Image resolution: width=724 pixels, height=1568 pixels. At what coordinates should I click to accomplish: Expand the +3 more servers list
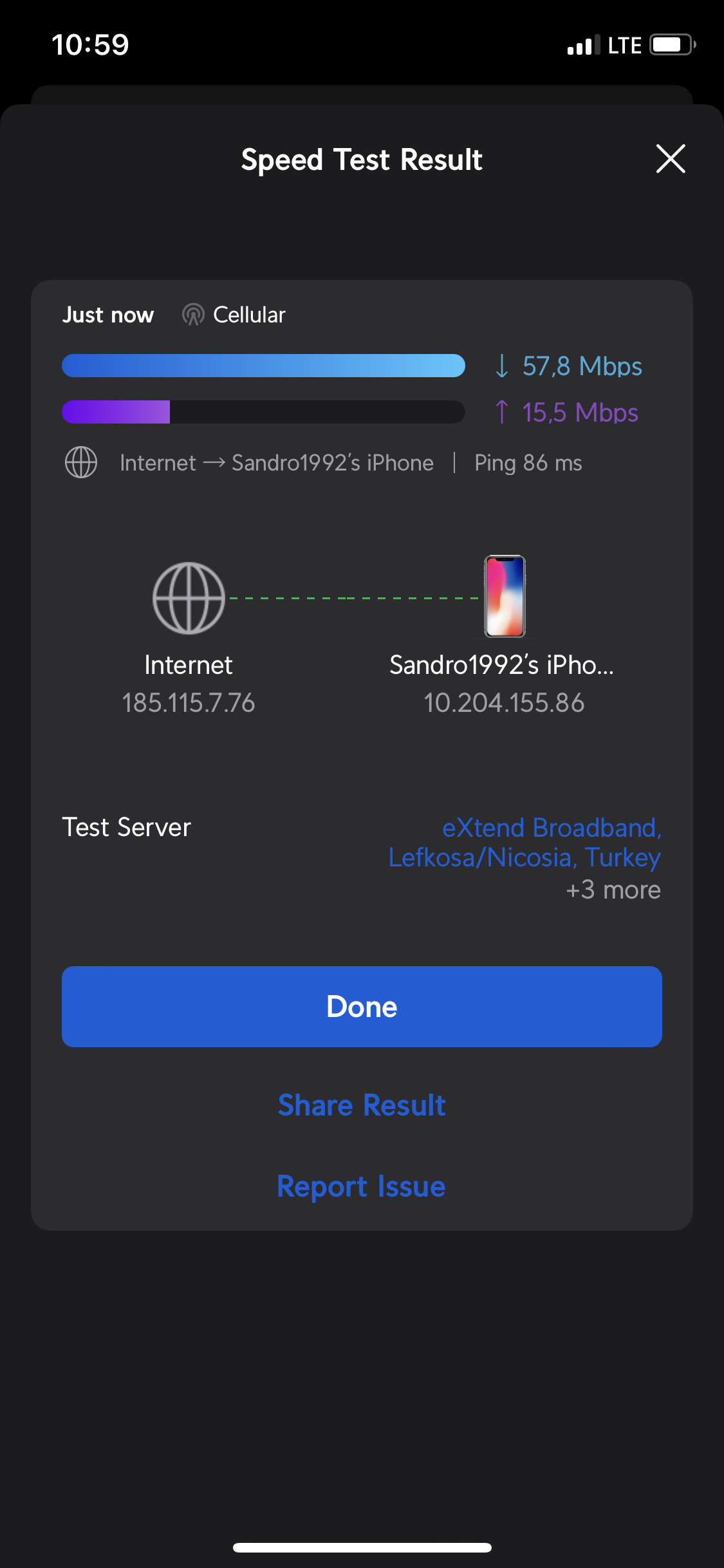coord(613,890)
